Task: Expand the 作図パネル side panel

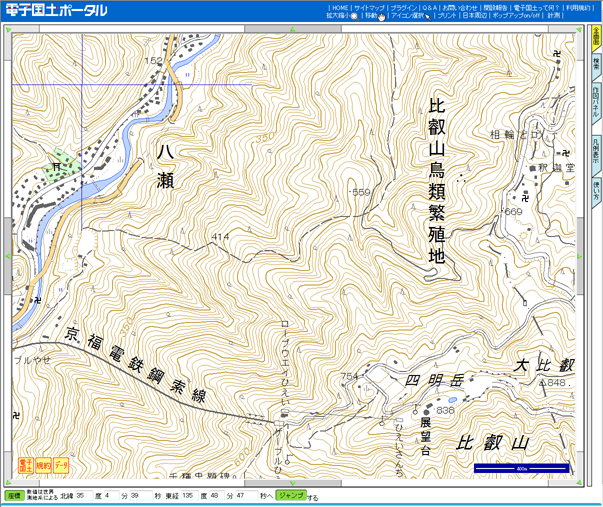Action: pos(595,105)
